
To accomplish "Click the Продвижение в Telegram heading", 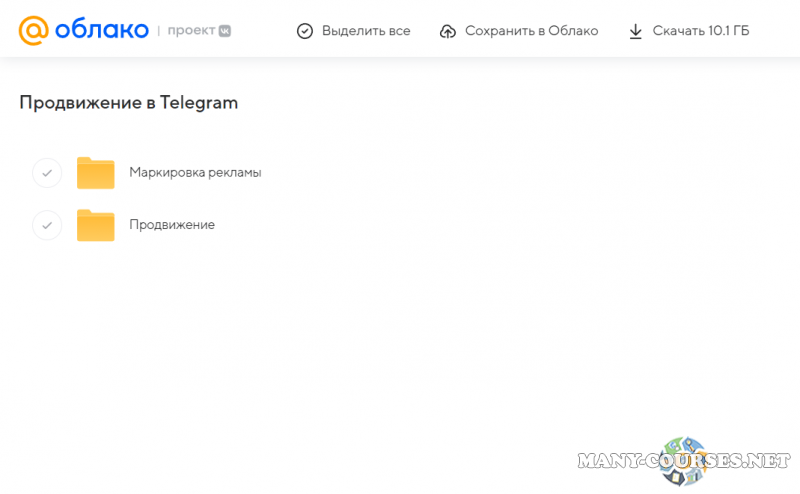I will [x=129, y=102].
